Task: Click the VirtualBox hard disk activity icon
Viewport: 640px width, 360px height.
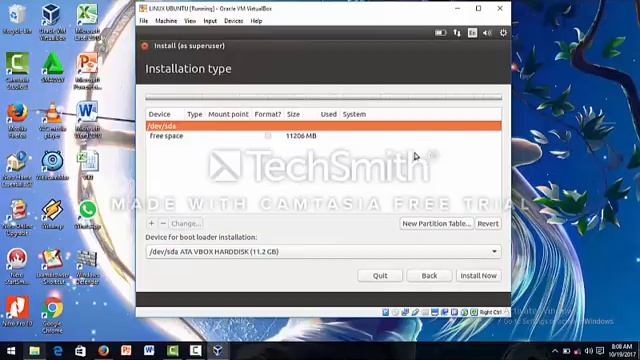Action: (385, 312)
